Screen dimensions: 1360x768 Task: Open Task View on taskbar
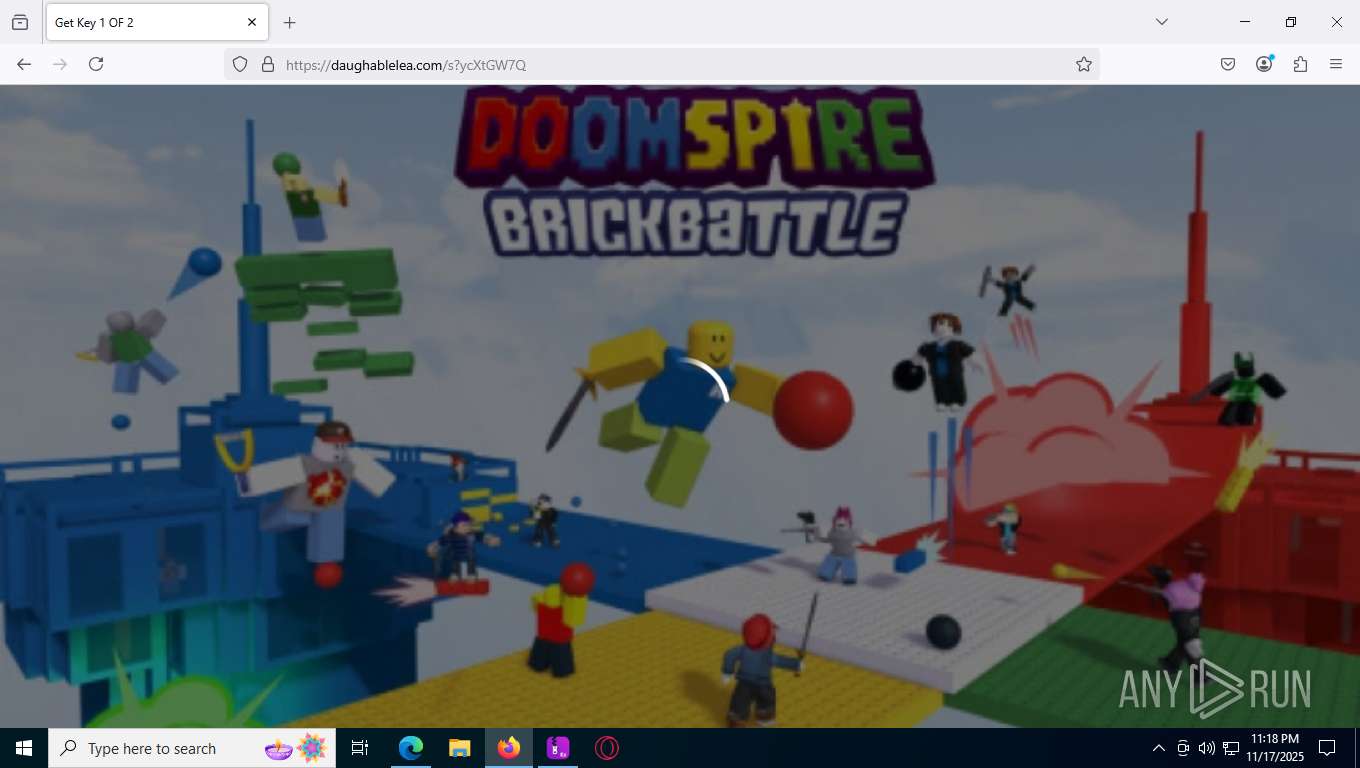(360, 748)
